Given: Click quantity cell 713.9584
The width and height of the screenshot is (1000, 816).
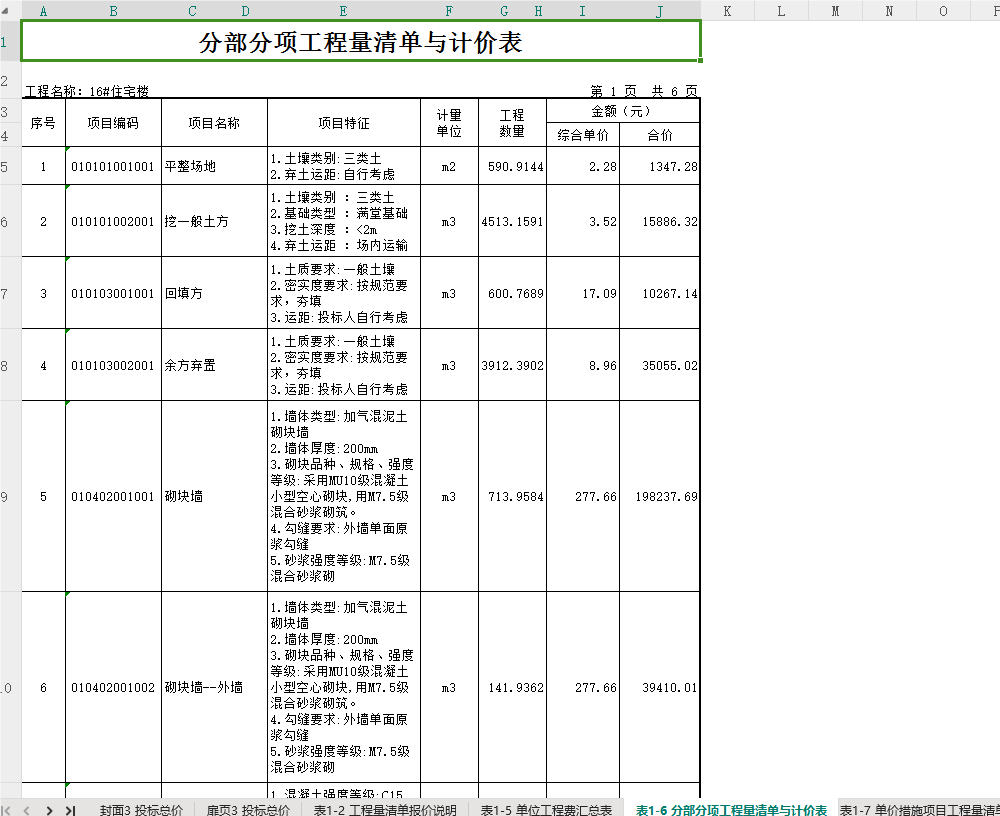Looking at the screenshot, I should click(x=512, y=496).
